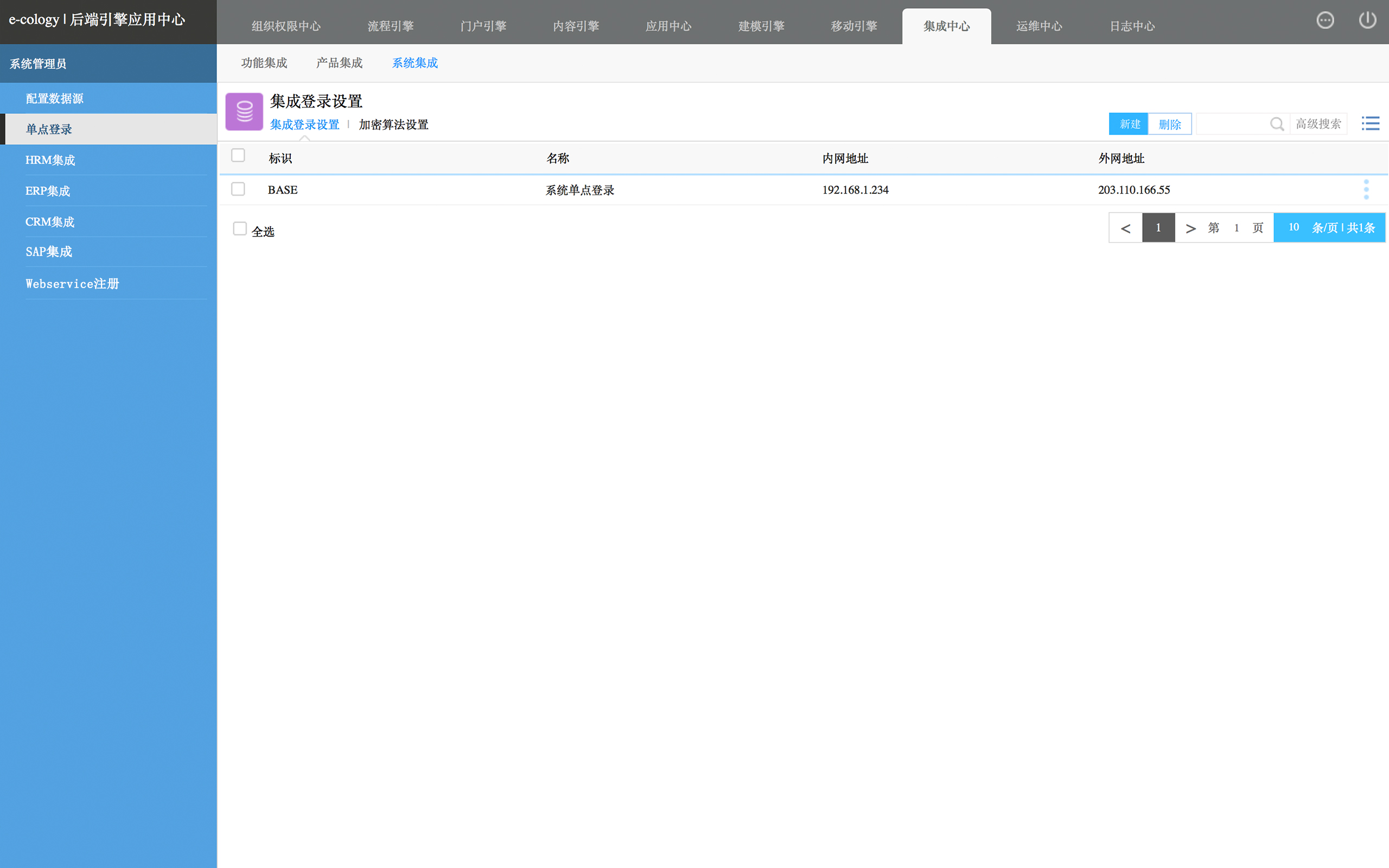1389x868 pixels.
Task: Open the chat bubble messages icon
Action: click(x=1325, y=21)
